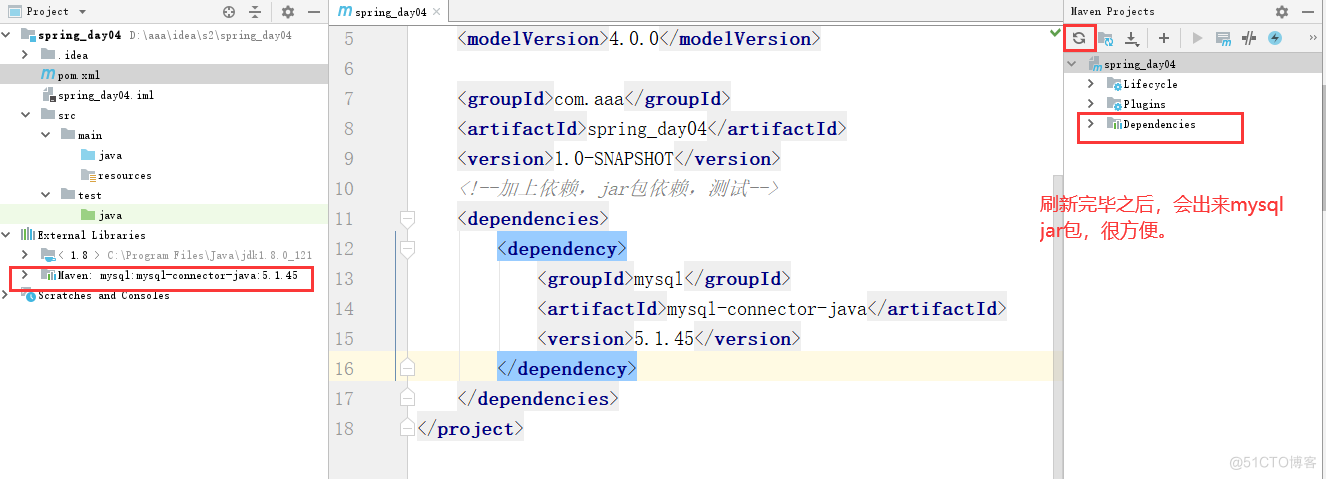
Task: Expand the JDK 1.8 library node
Action: click(25, 255)
